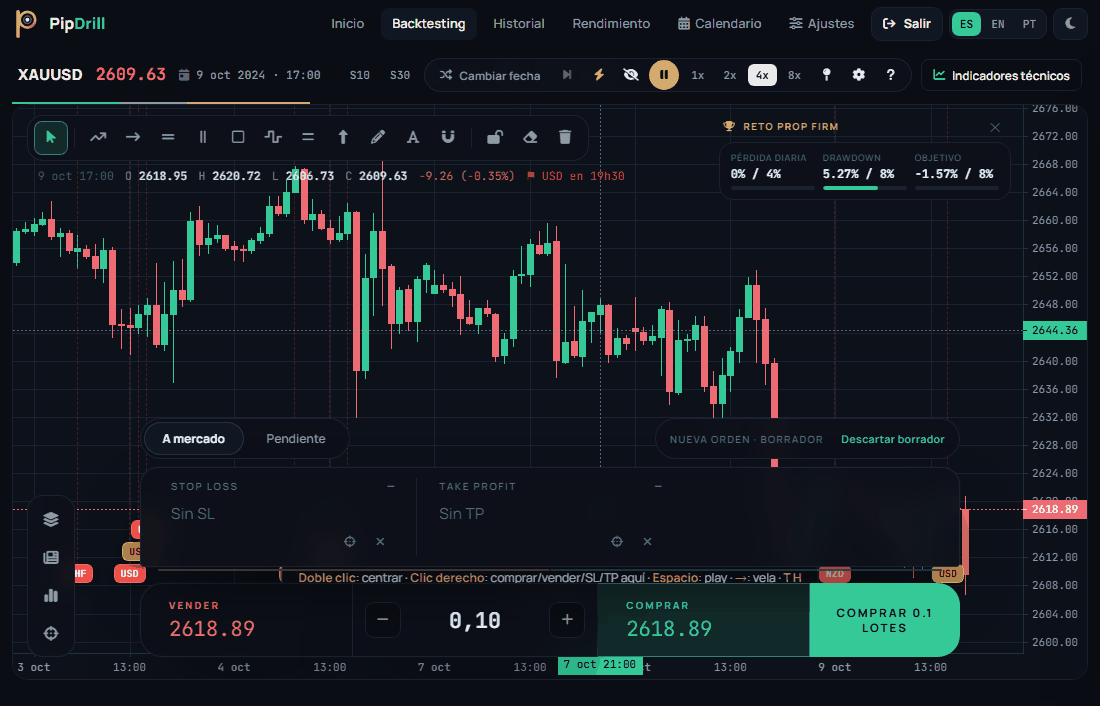1100x706 pixels.
Task: Open Indicadores técnicos panel
Action: pyautogui.click(x=1001, y=75)
